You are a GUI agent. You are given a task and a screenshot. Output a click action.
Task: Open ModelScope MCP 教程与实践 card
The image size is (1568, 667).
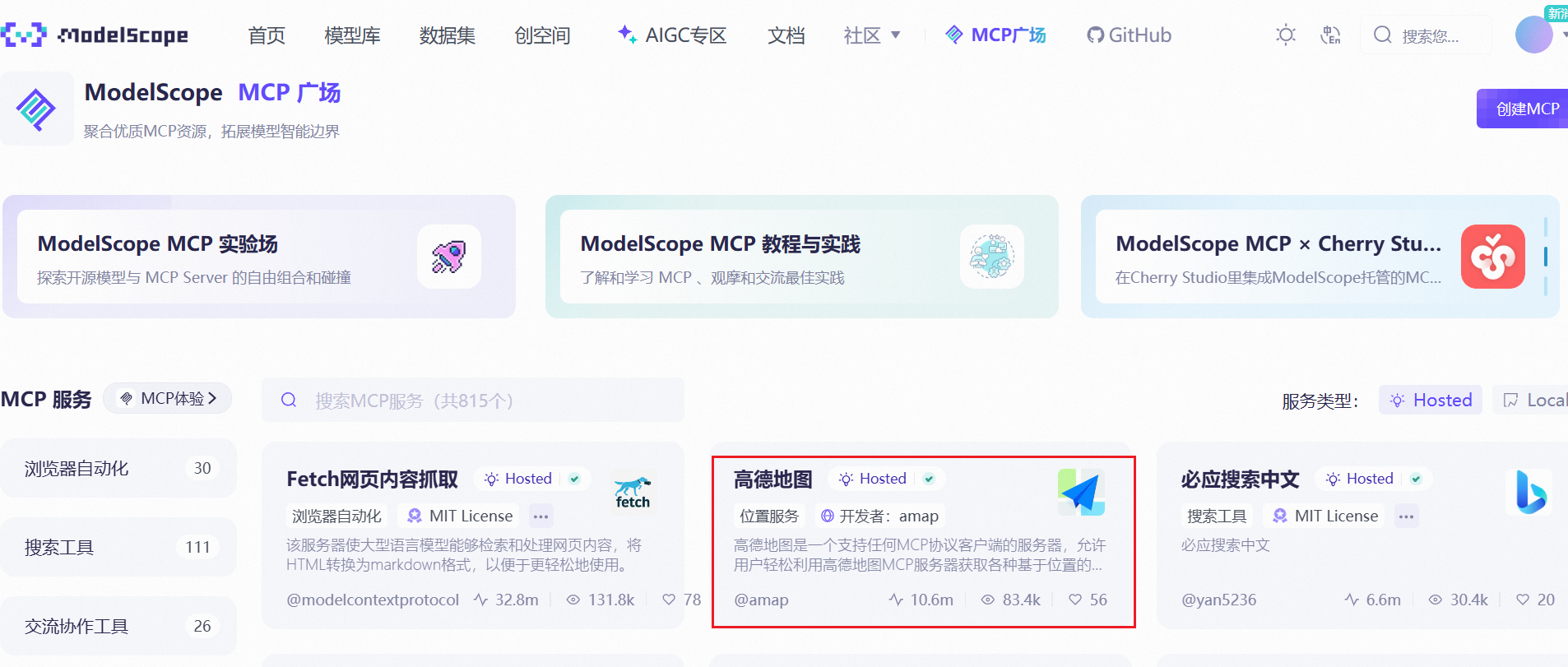coord(802,257)
